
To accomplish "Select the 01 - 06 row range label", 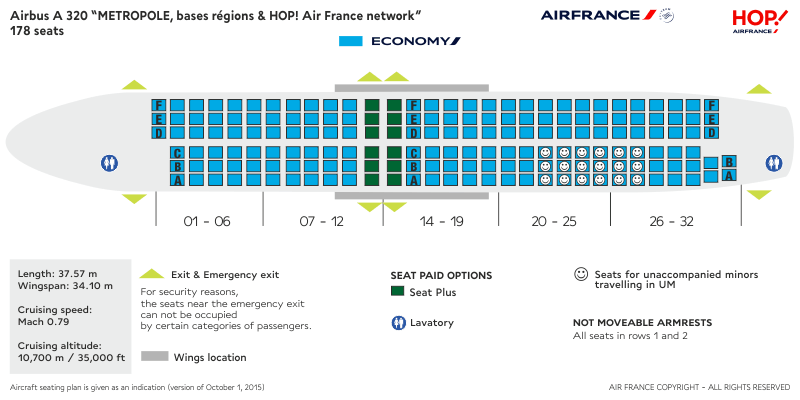I will pos(208,221).
